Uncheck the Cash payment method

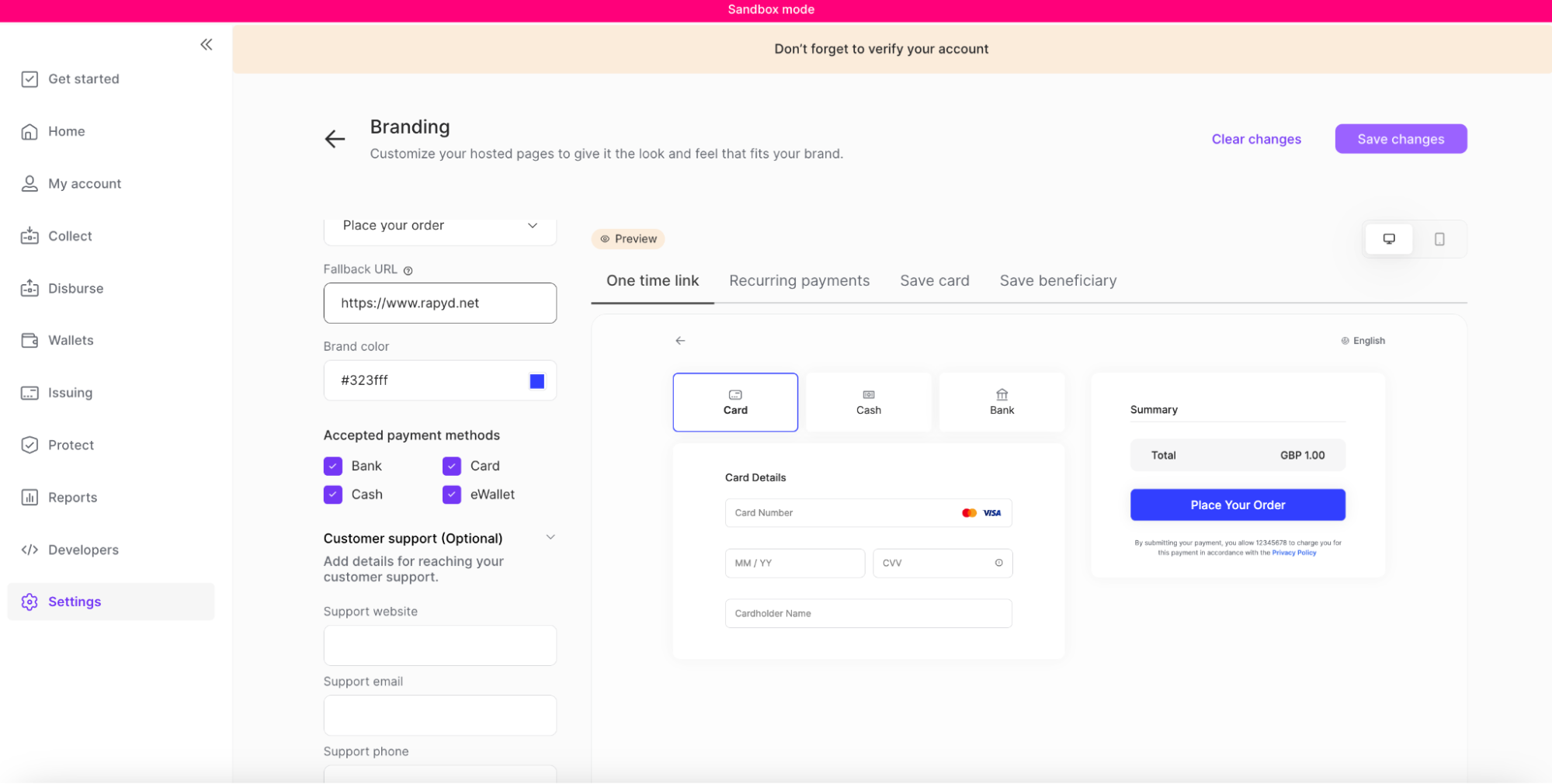(x=332, y=494)
